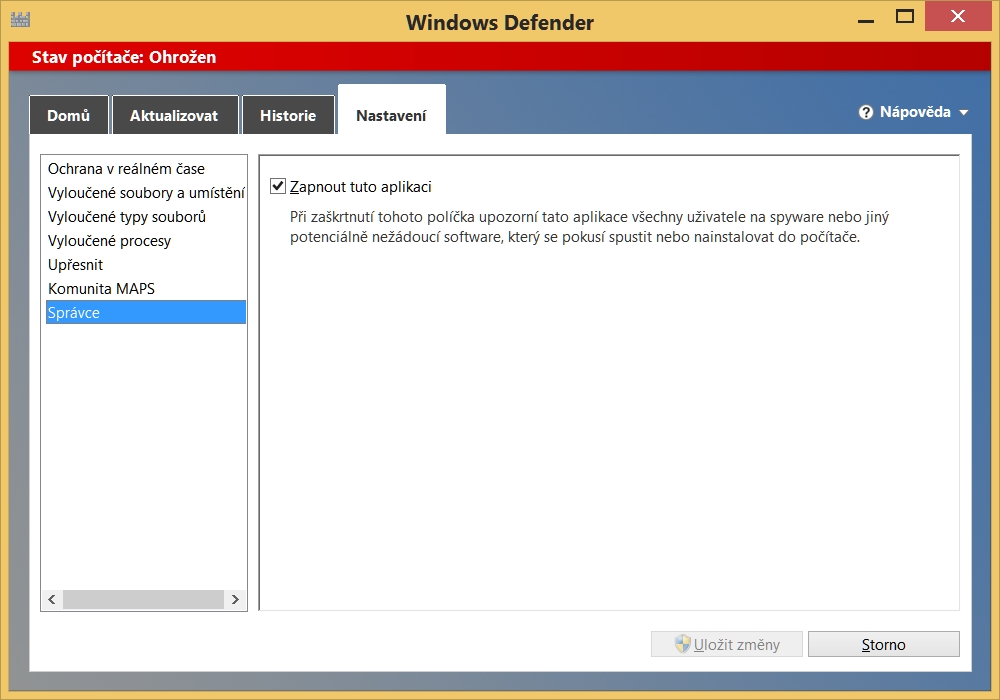Open the Upřesnit settings section

click(145, 265)
